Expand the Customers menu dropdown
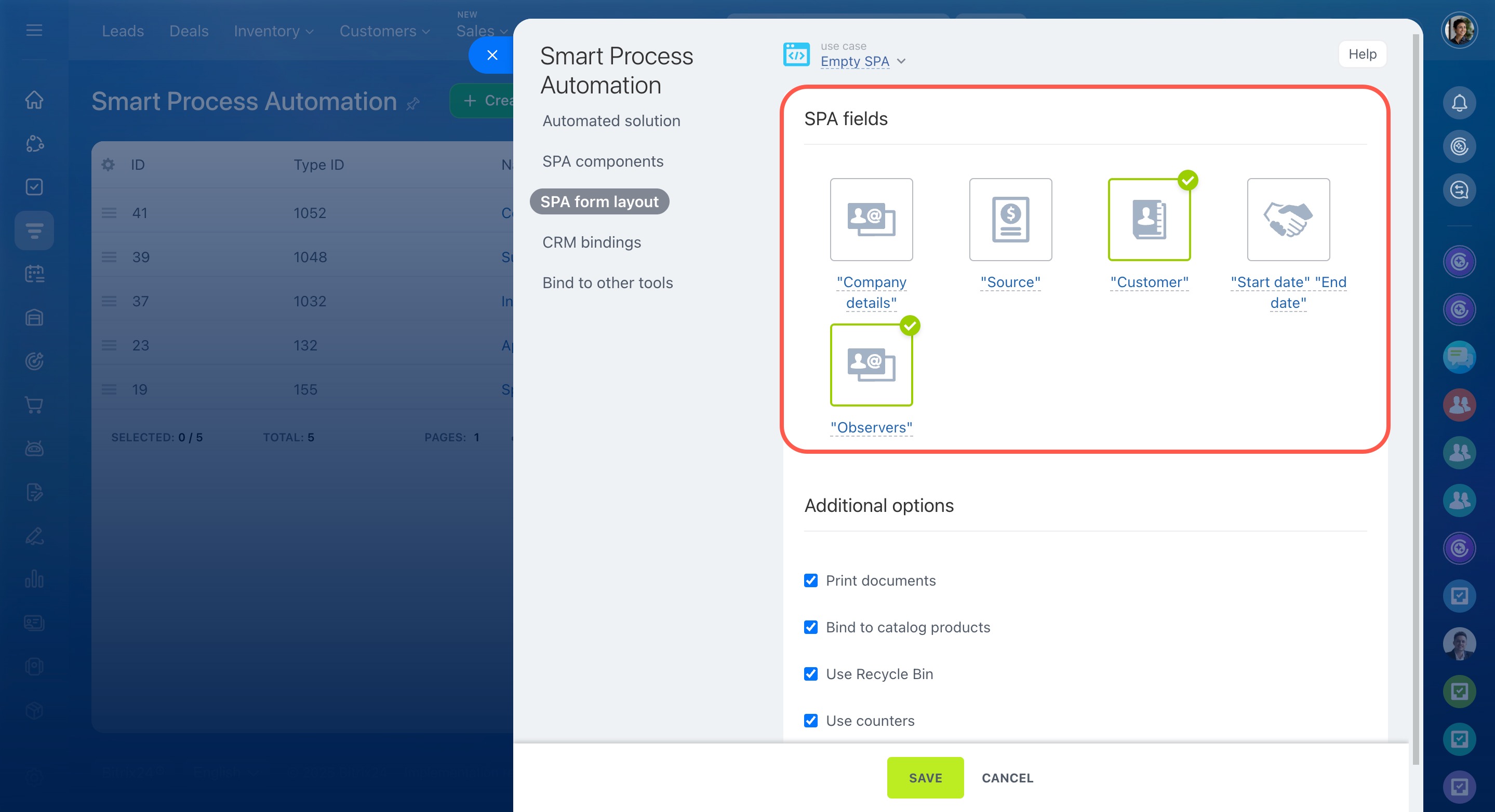1495x812 pixels. [x=384, y=31]
